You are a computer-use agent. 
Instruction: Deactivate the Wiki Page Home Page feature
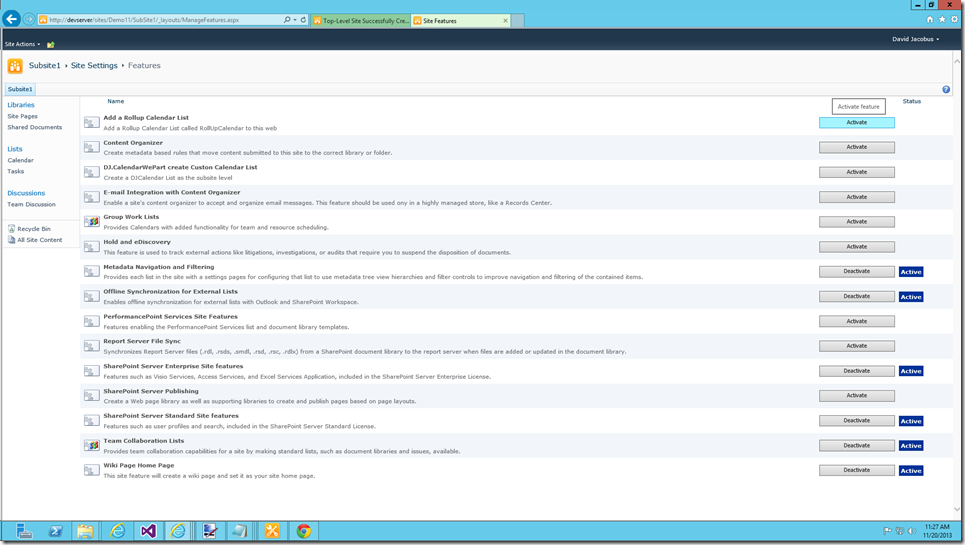coord(857,470)
